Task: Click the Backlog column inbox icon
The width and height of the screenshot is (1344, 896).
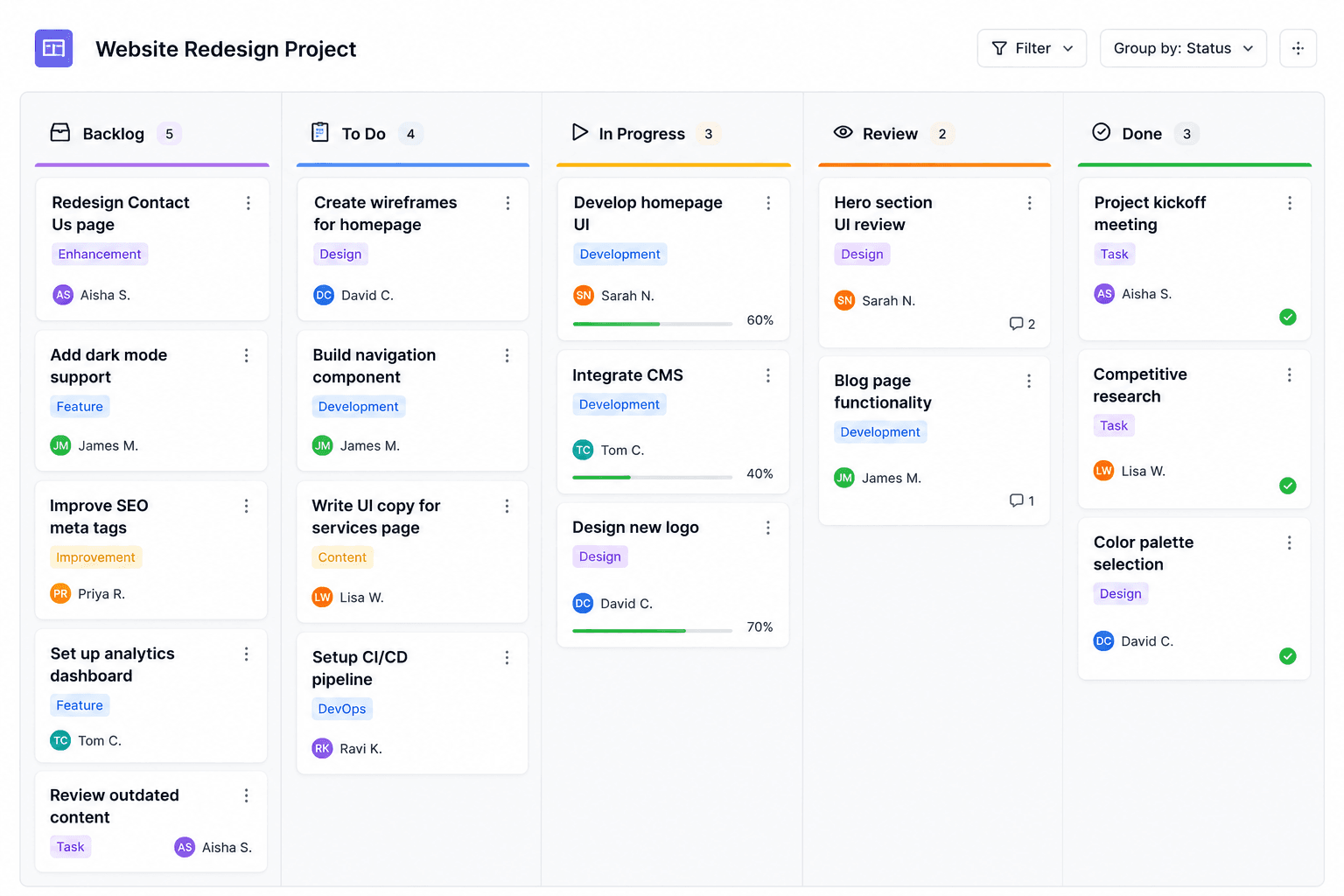Action: pyautogui.click(x=60, y=133)
